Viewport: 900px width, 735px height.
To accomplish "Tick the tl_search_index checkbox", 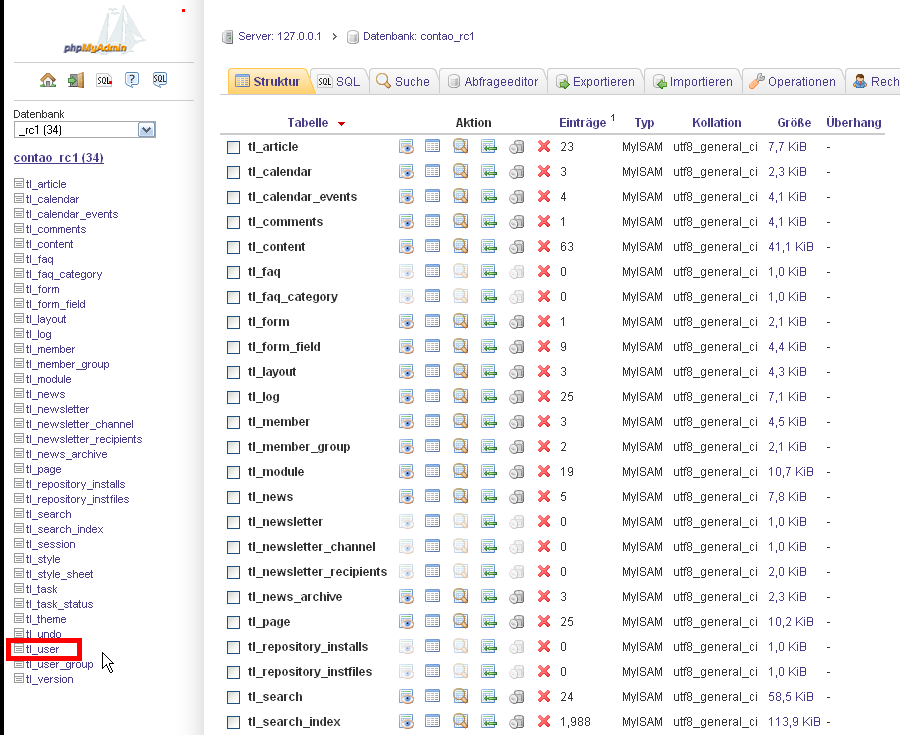I will (232, 721).
